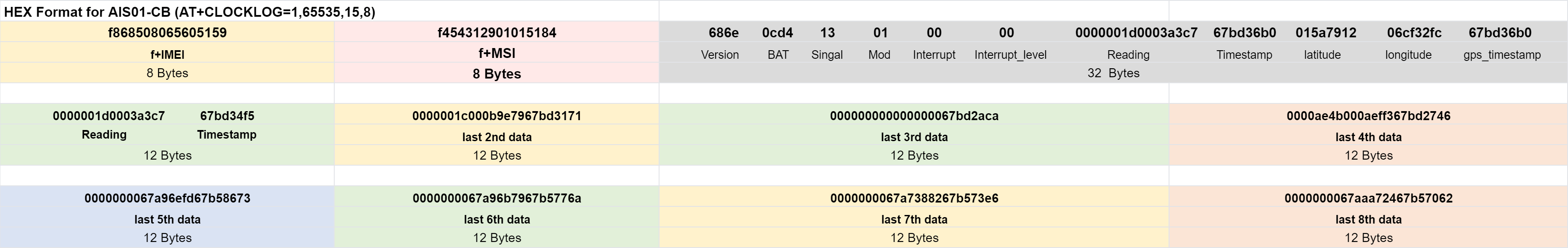Select the last 7th data label
The width and height of the screenshot is (1568, 248).
(x=914, y=219)
